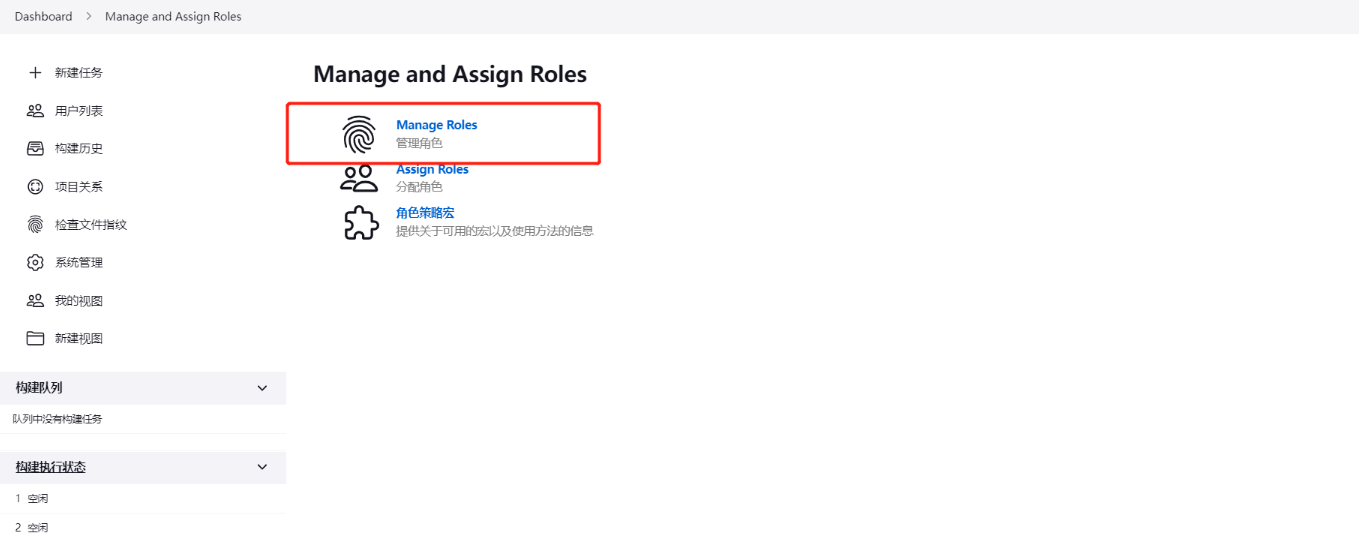The width and height of the screenshot is (1359, 536).
Task: Click the folder icon for 新建视图
Action: point(35,339)
